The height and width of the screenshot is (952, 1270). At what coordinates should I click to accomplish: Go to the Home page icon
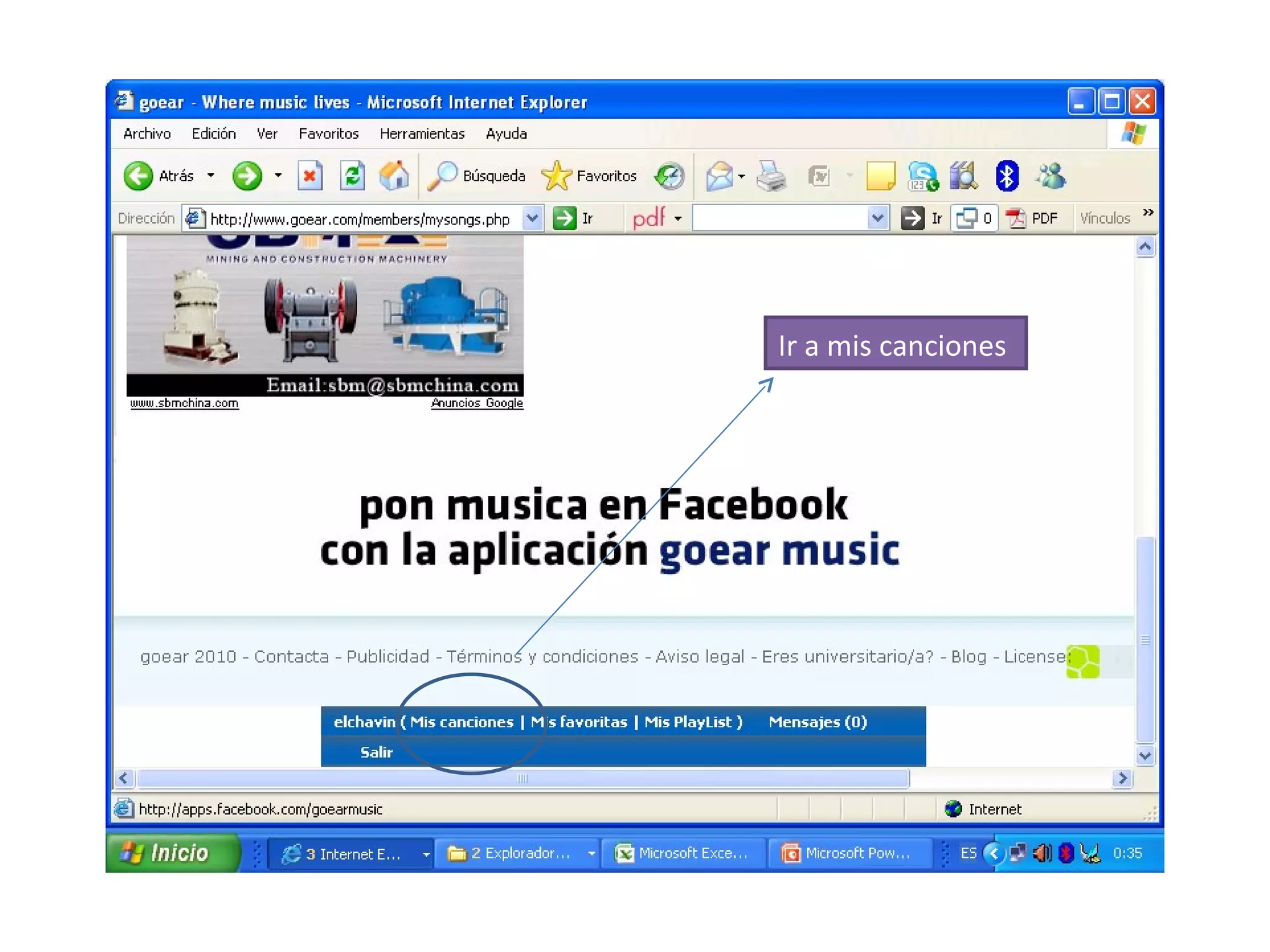coord(394,176)
